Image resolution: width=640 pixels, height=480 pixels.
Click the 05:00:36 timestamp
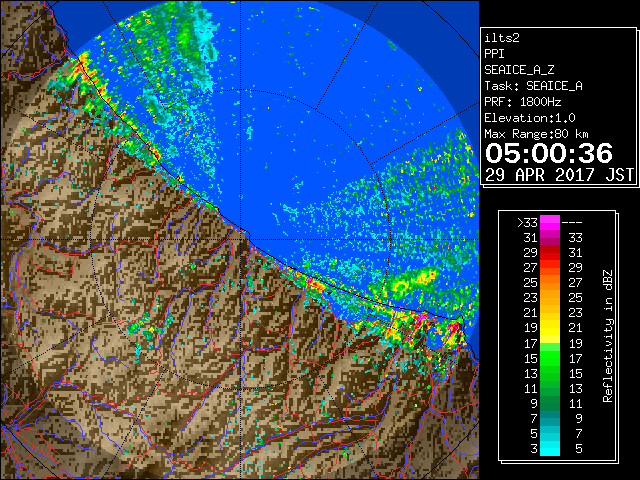tap(549, 153)
